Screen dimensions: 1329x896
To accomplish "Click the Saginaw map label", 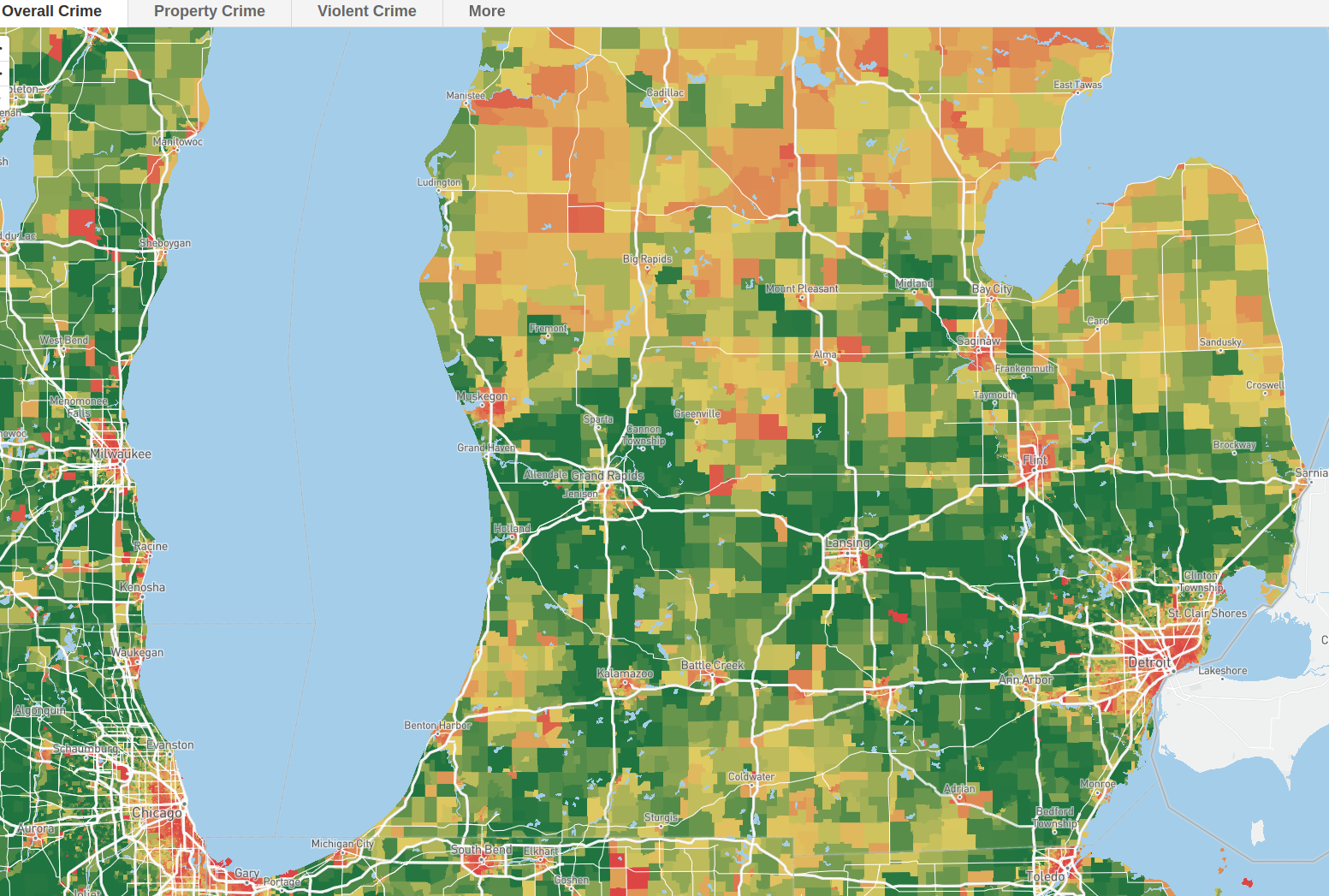I will click(x=978, y=341).
